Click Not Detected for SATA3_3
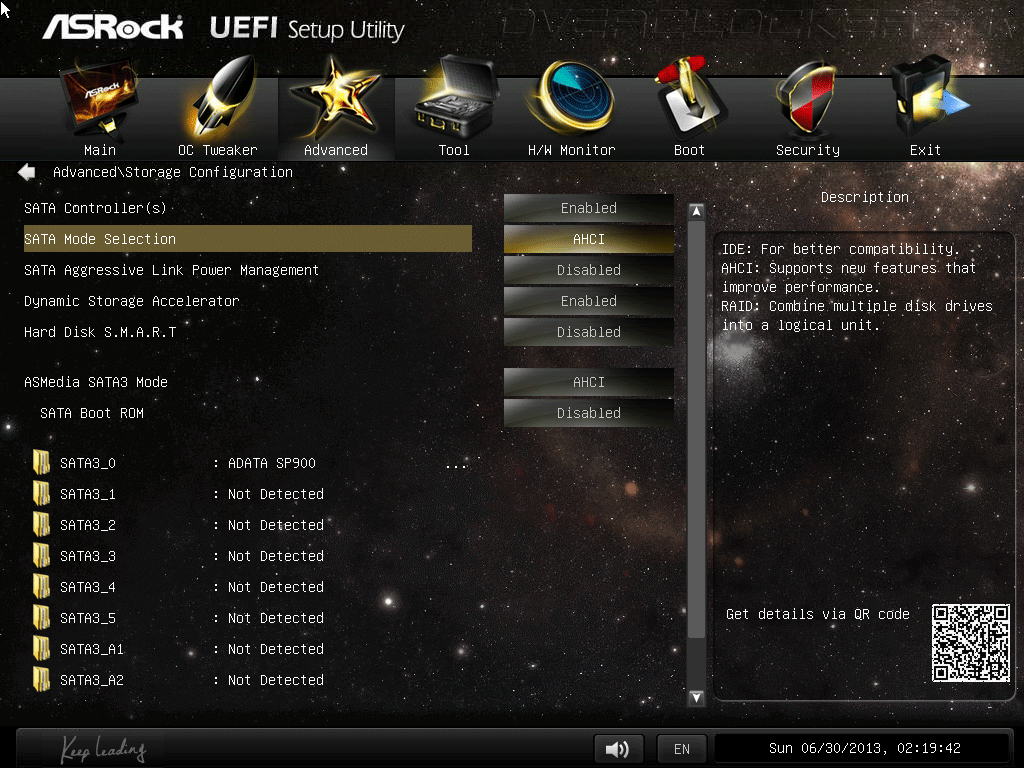This screenshot has width=1024, height=768. point(276,556)
